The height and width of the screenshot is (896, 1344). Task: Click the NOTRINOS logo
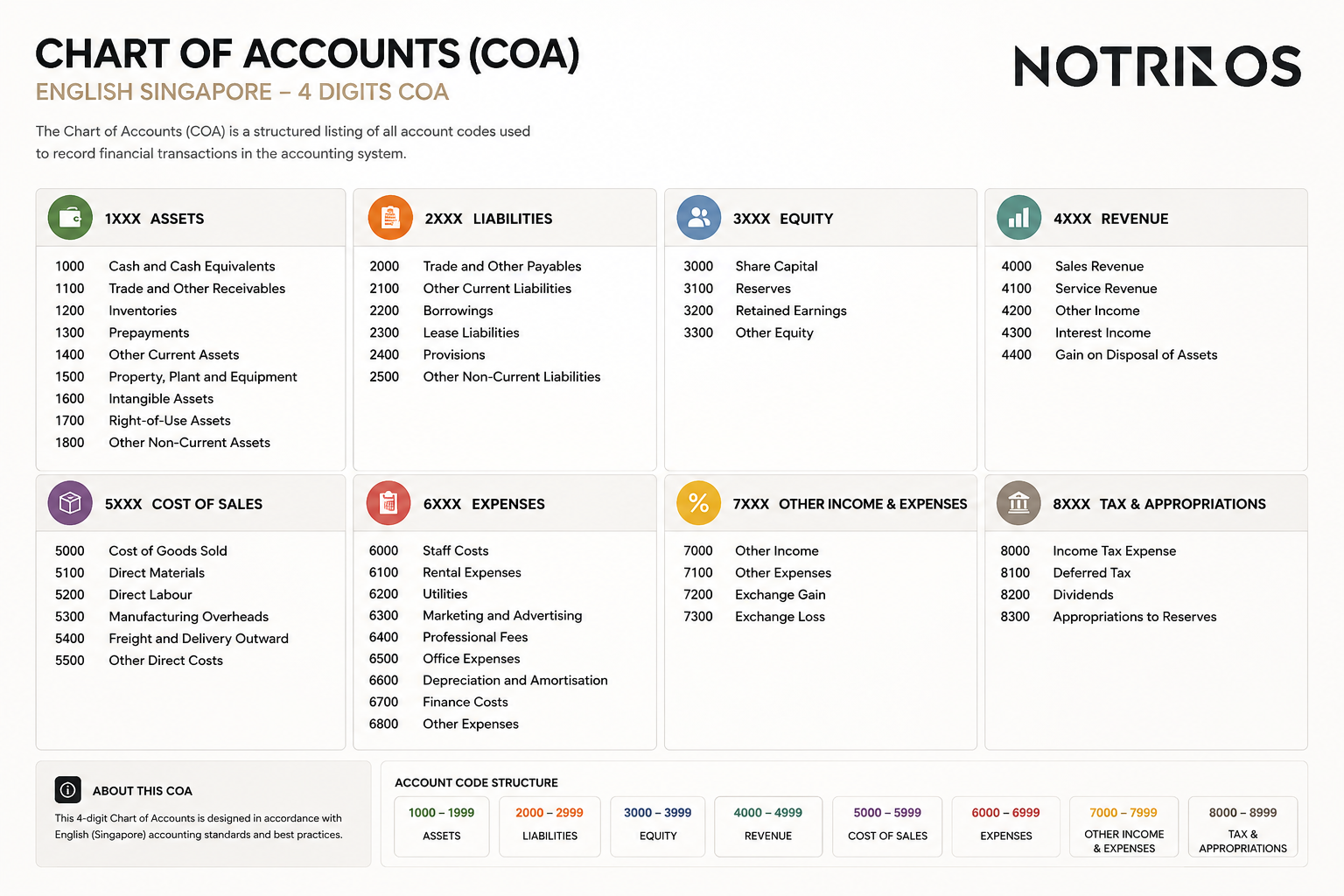coord(1158,66)
